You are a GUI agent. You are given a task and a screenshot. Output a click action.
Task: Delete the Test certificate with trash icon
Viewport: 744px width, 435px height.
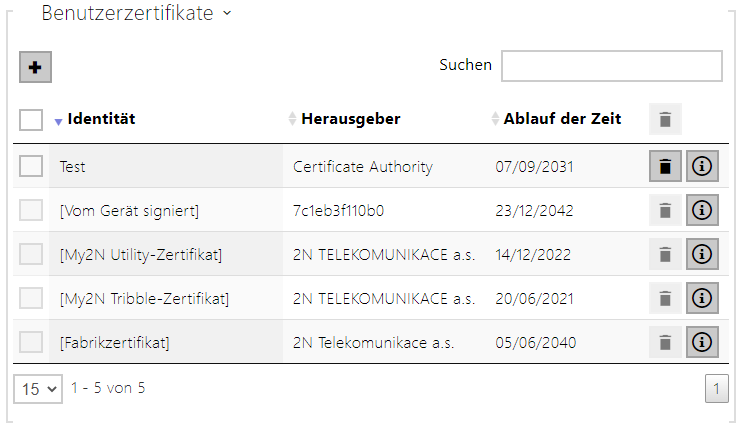pos(665,166)
